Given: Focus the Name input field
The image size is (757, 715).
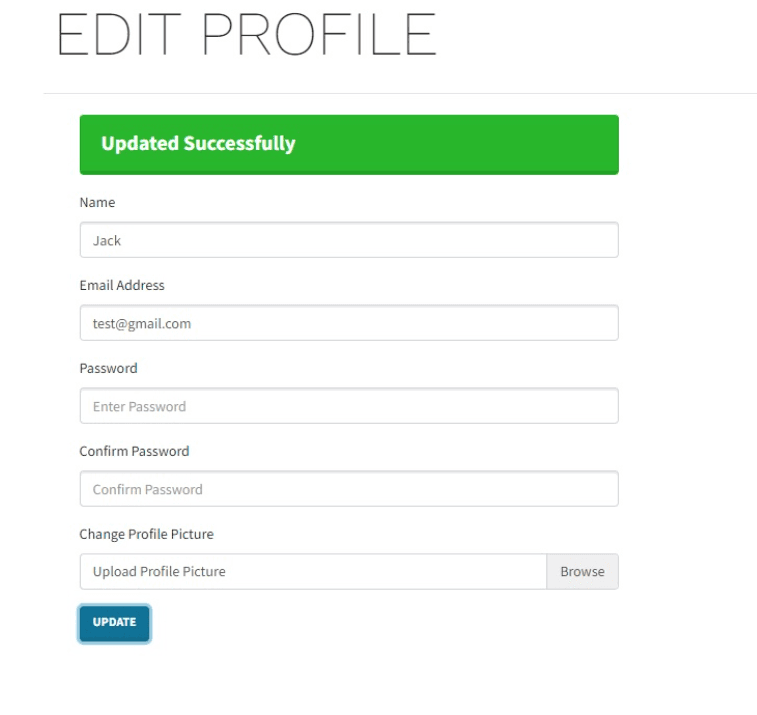Looking at the screenshot, I should click(348, 240).
